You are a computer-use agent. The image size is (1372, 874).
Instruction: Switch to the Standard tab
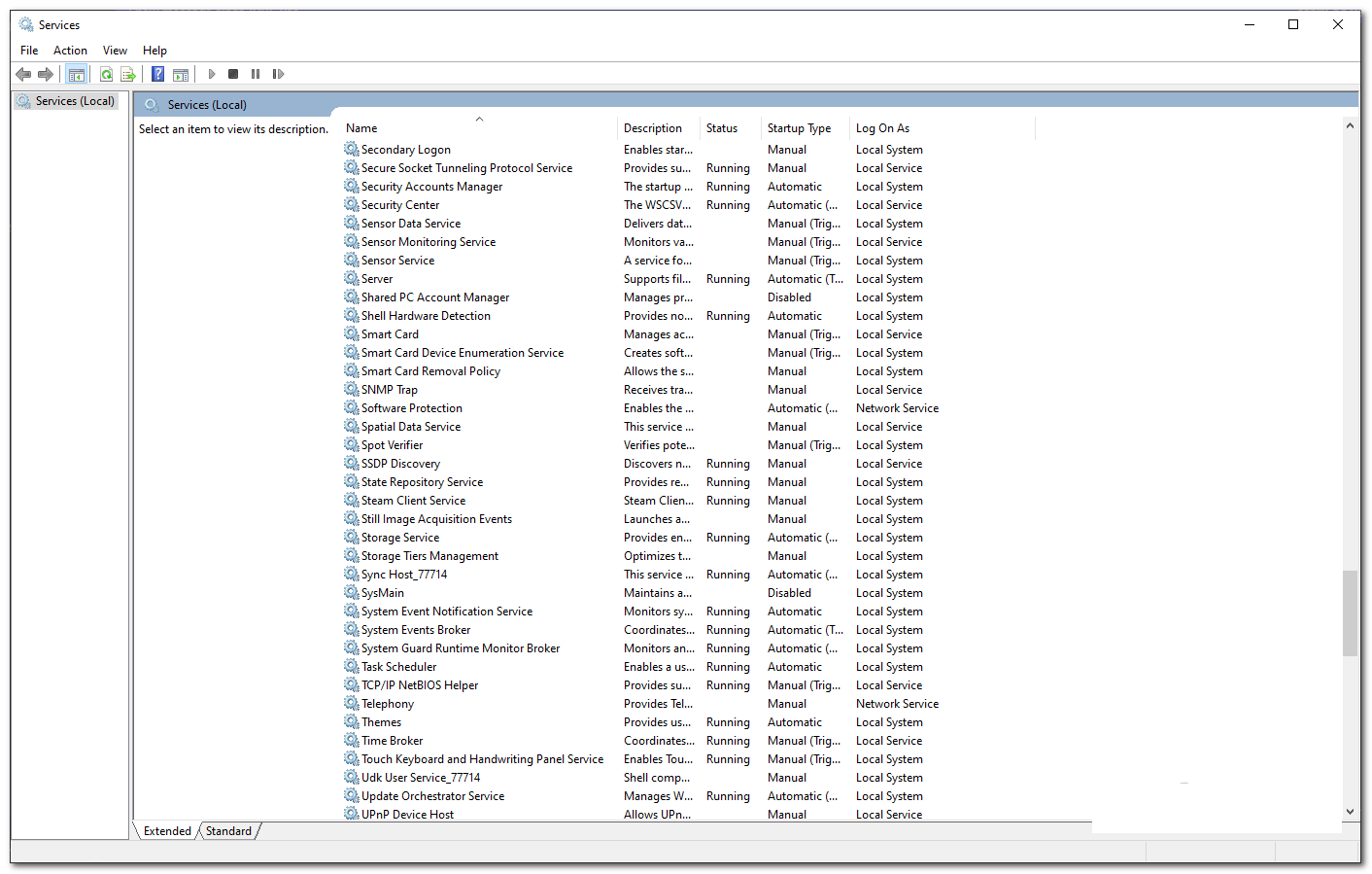point(228,831)
